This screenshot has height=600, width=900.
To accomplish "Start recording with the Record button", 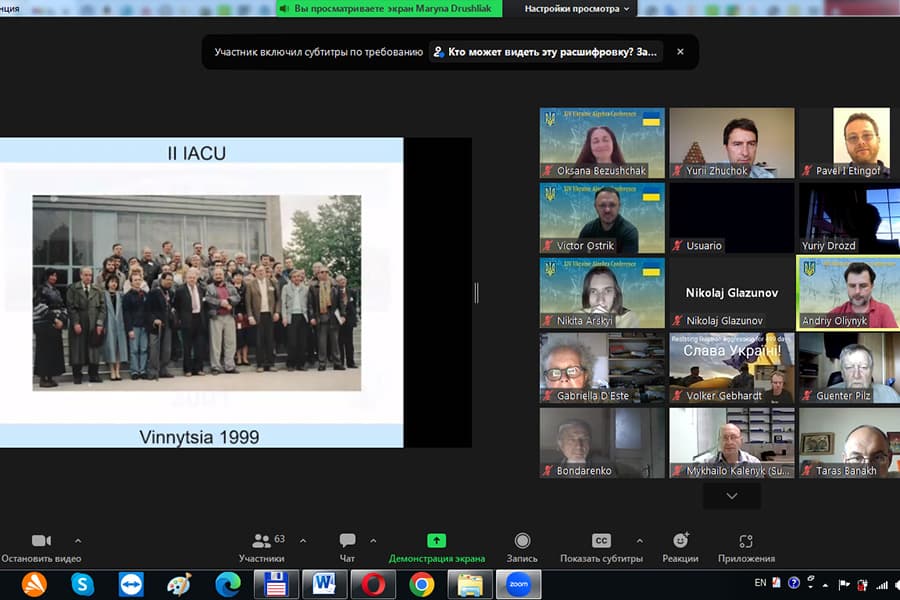I will pyautogui.click(x=522, y=541).
